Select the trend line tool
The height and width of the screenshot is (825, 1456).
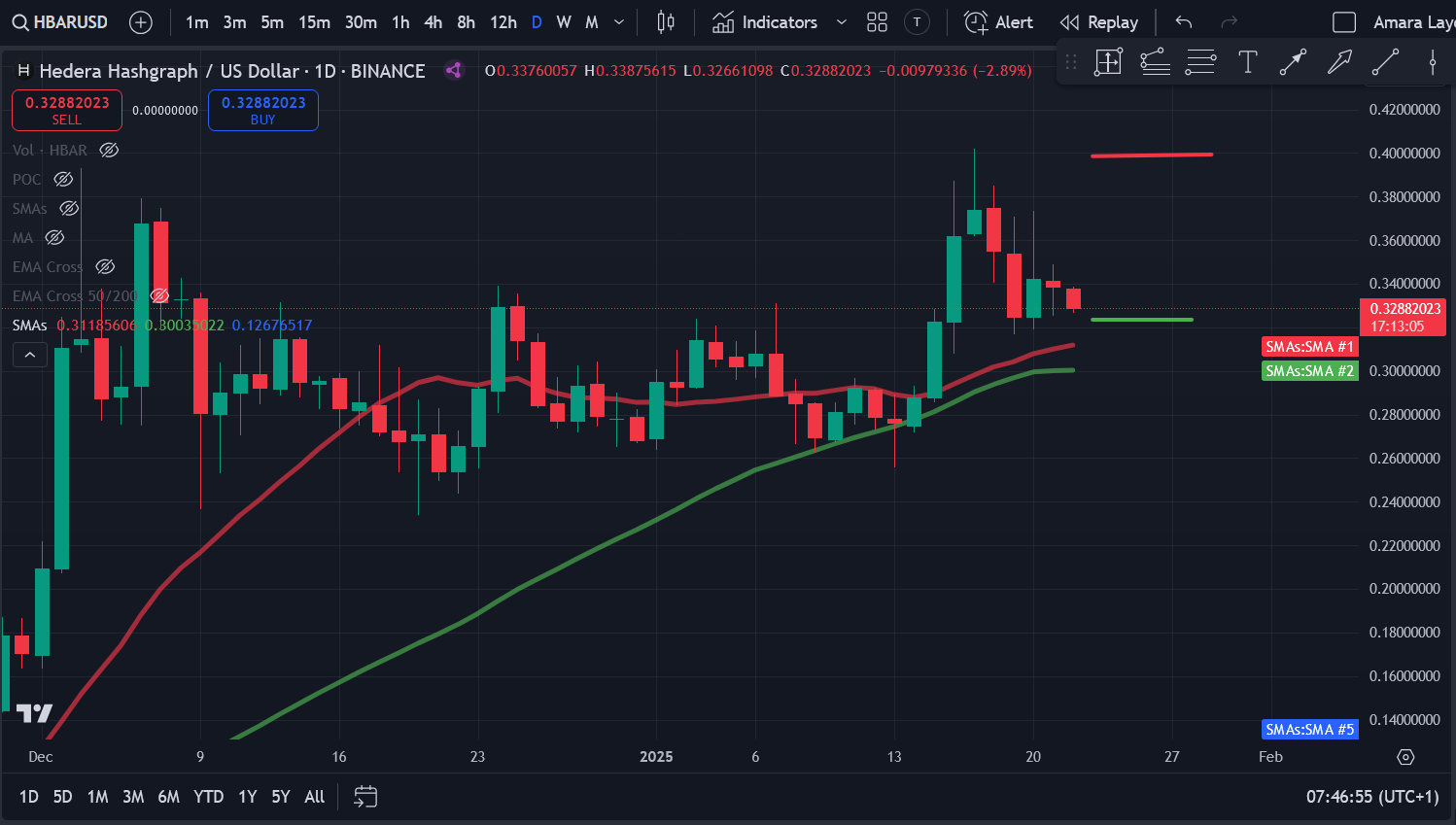click(1385, 62)
